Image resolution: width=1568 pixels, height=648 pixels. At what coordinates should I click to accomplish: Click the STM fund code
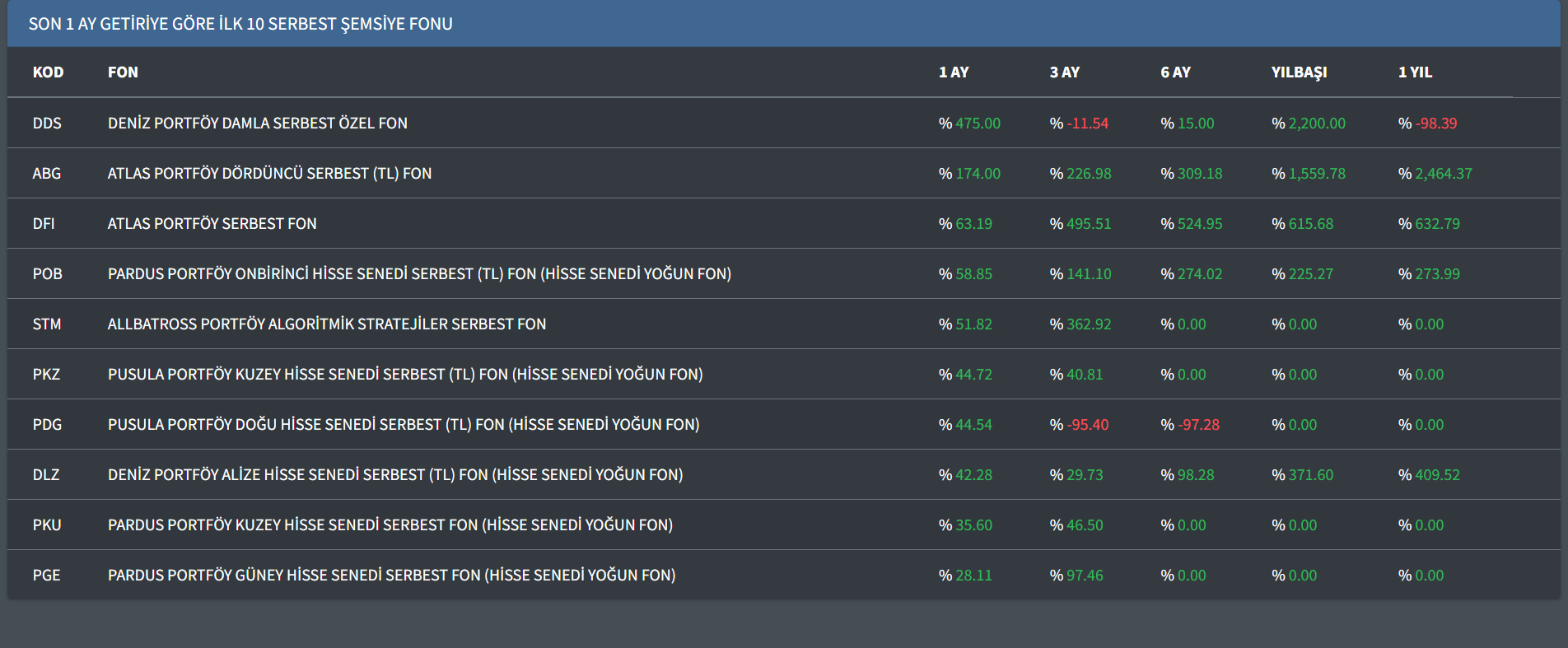(x=47, y=324)
